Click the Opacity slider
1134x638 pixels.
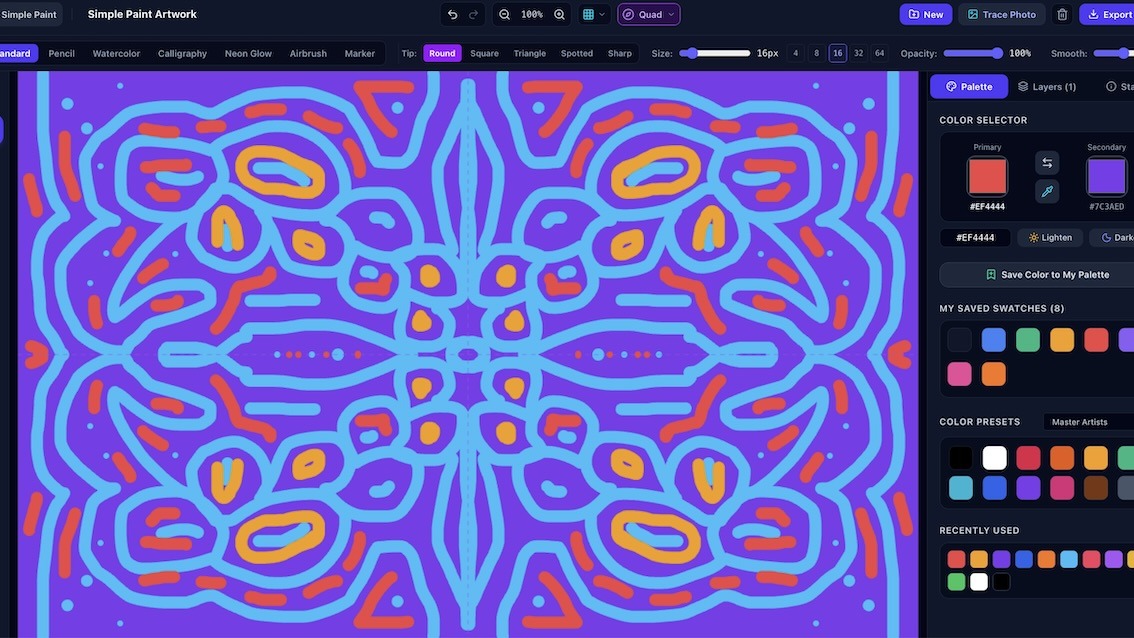pyautogui.click(x=973, y=54)
